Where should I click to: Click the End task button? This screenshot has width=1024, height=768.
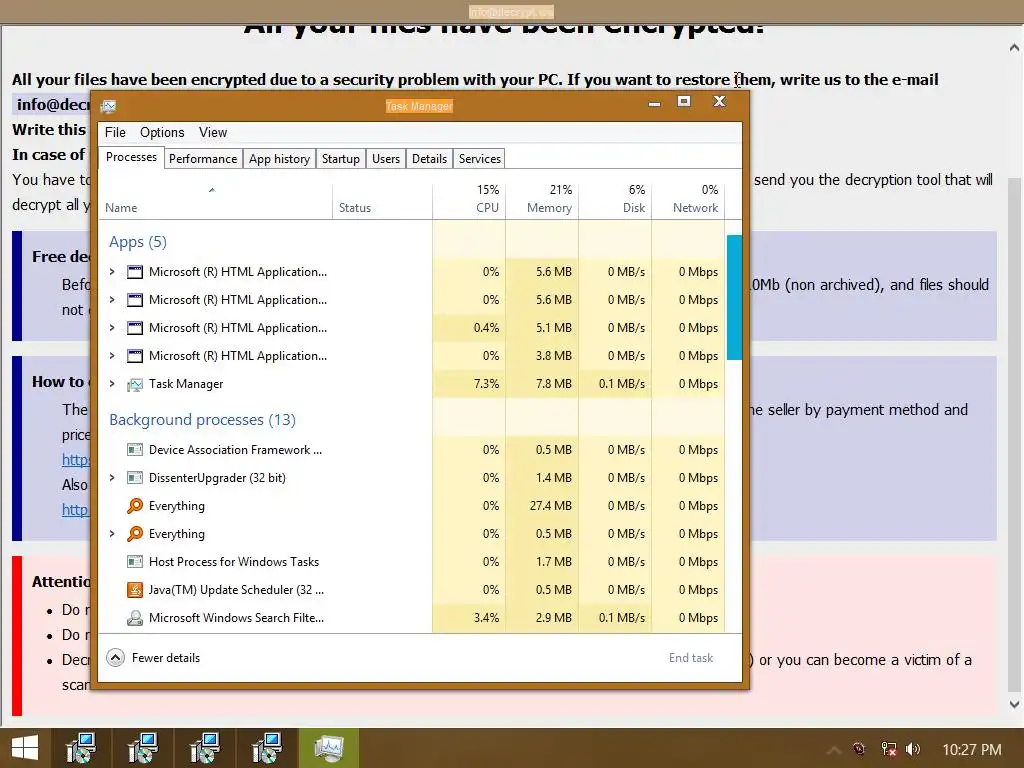(691, 658)
